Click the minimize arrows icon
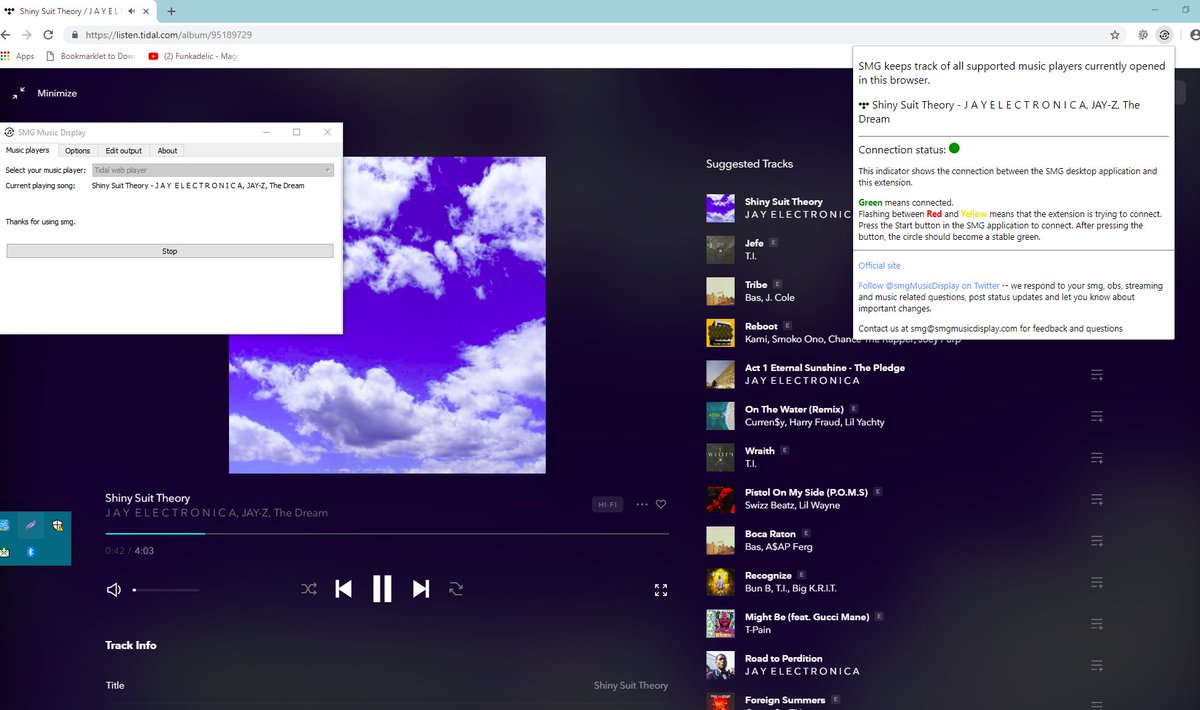 click(x=18, y=93)
